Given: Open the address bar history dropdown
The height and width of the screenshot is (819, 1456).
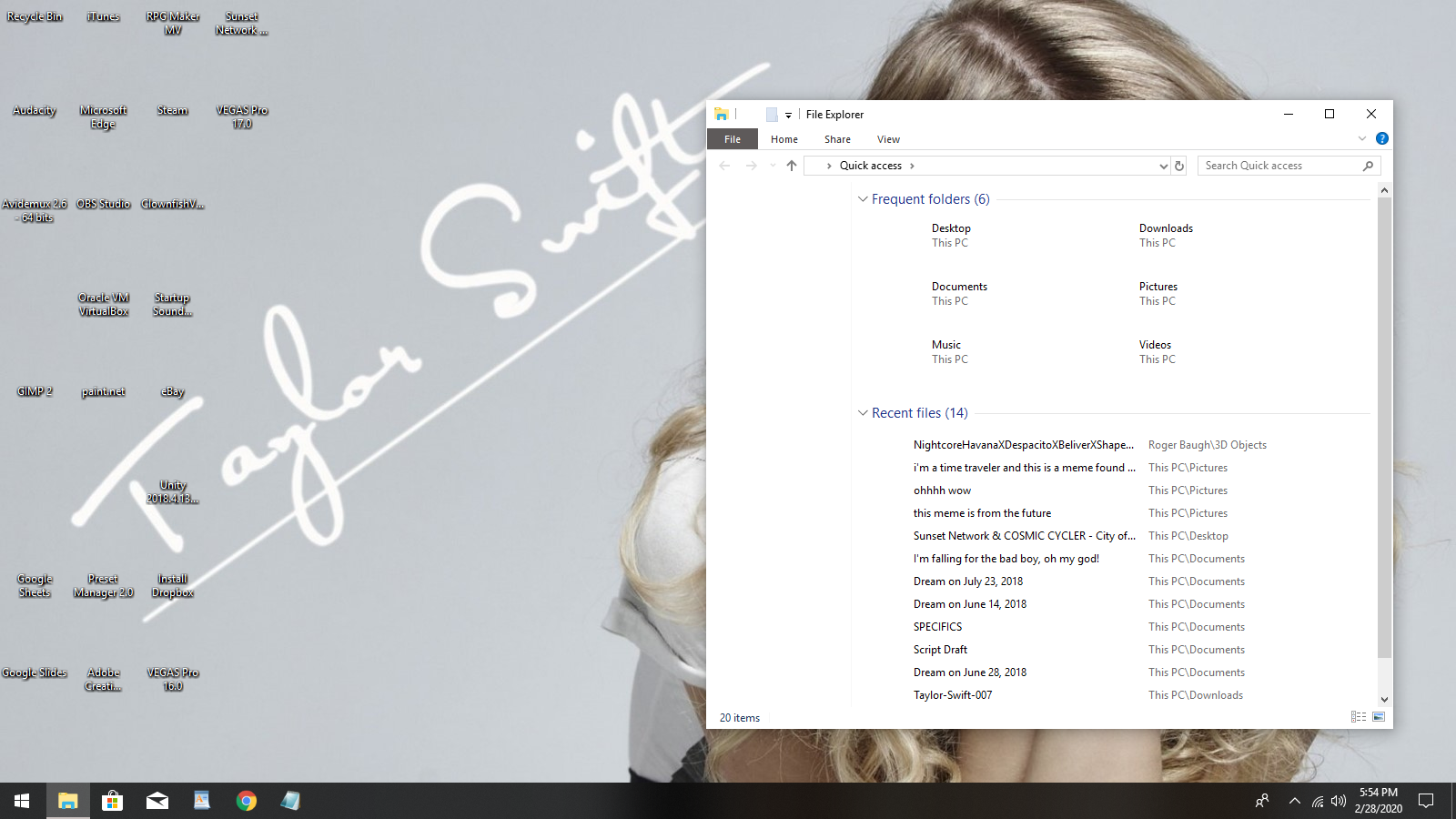Looking at the screenshot, I should click(1163, 166).
